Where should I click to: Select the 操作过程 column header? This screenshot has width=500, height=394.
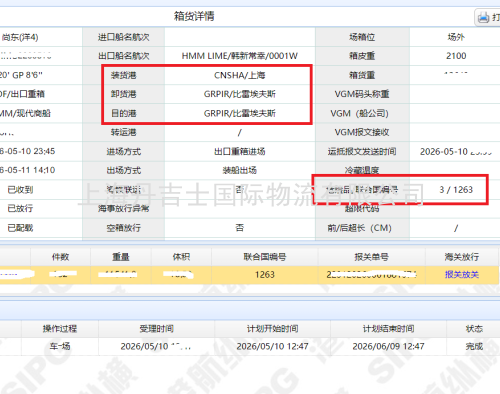tap(60, 329)
